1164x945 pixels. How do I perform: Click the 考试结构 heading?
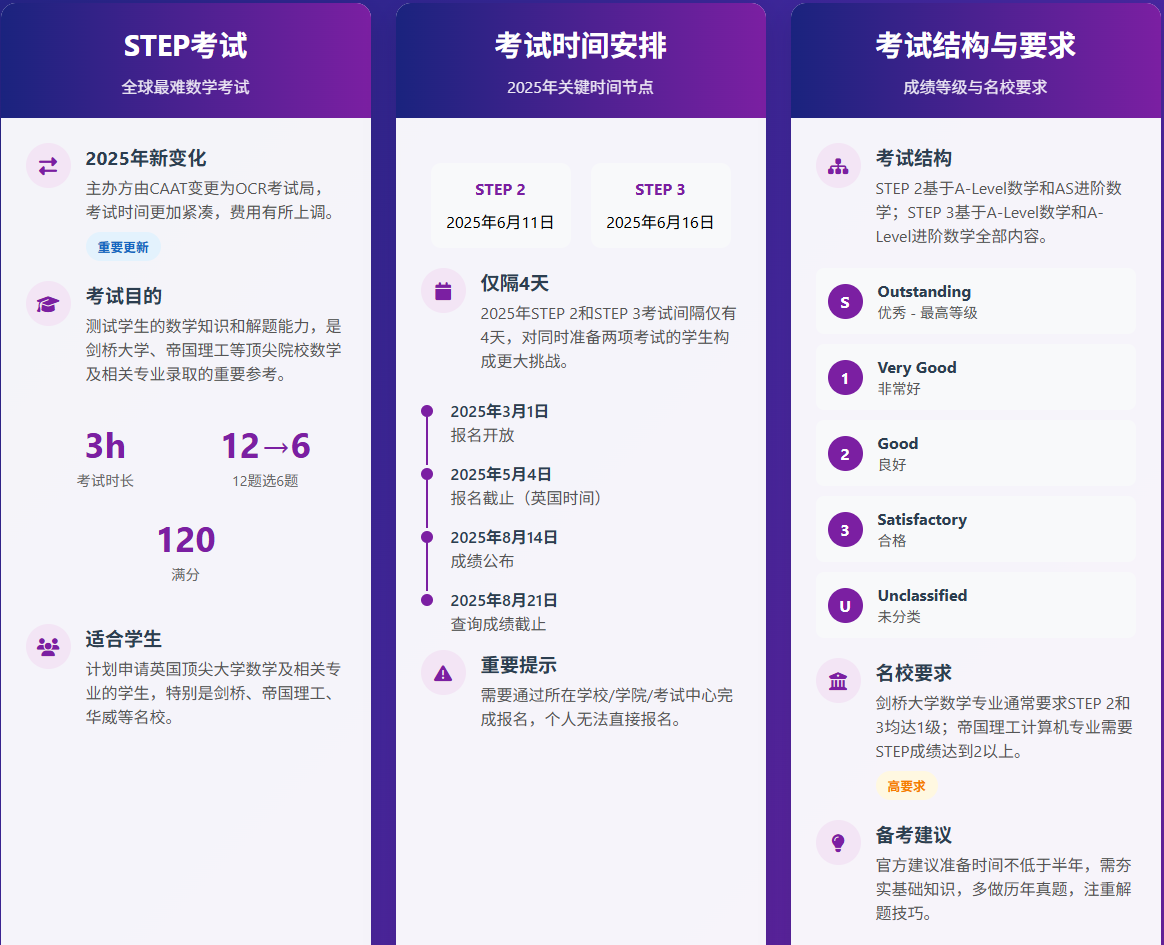(914, 158)
